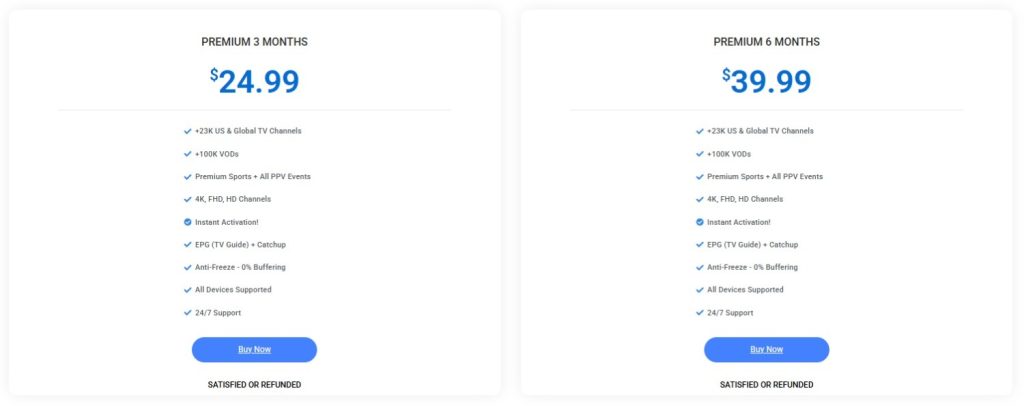Click checkmark beside EPG (TV Guide) in 6 Months plan
This screenshot has width=1024, height=406.
[700, 245]
